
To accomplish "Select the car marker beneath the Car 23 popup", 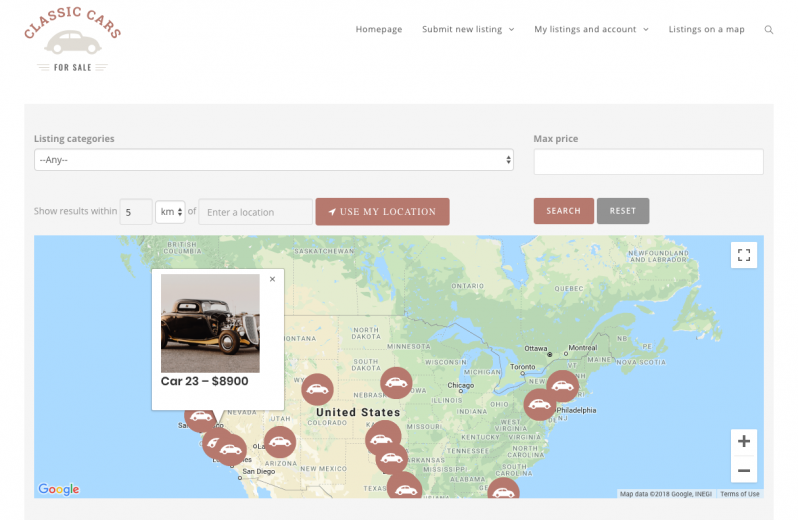I will (x=200, y=418).
